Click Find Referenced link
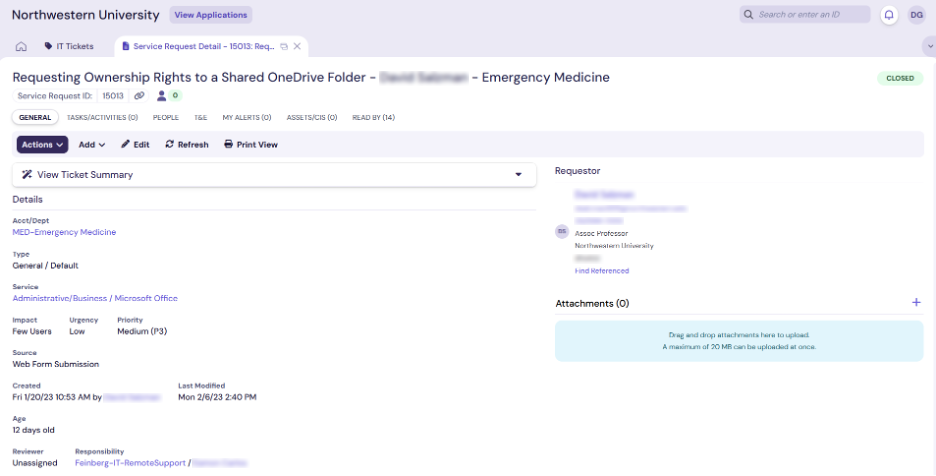Screen dimensions: 936x476 (602, 271)
